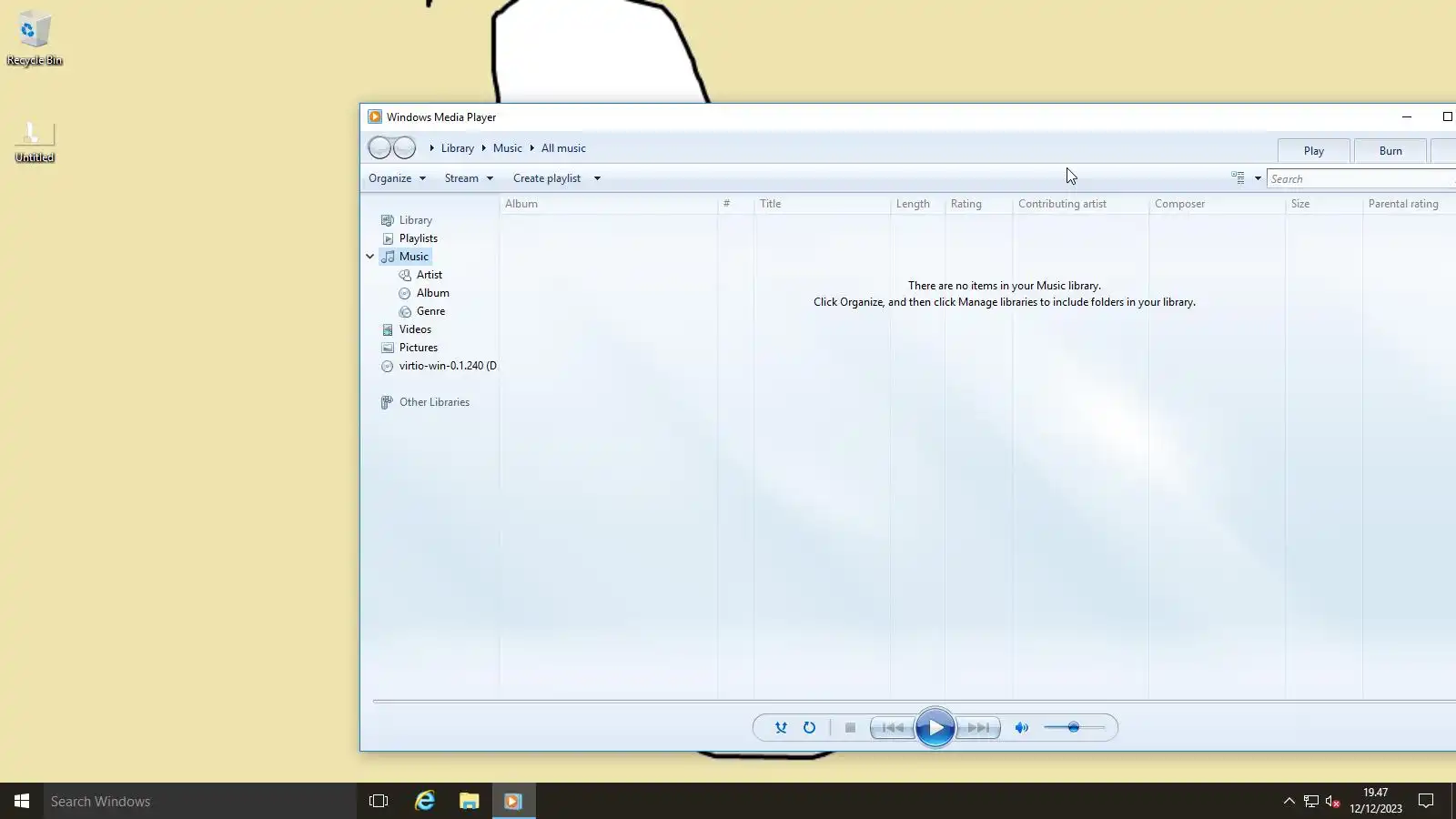1456x819 pixels.
Task: Switch to the Burn tab
Action: (1390, 151)
